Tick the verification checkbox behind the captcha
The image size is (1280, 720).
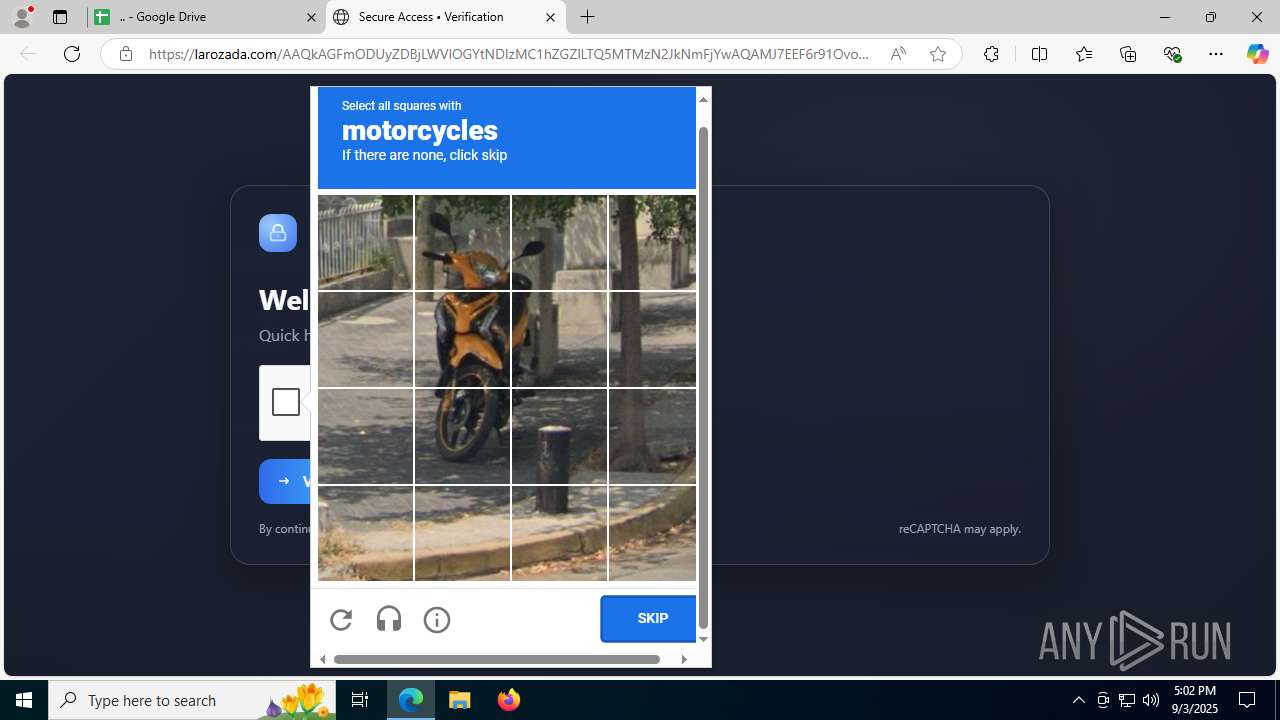tap(285, 402)
